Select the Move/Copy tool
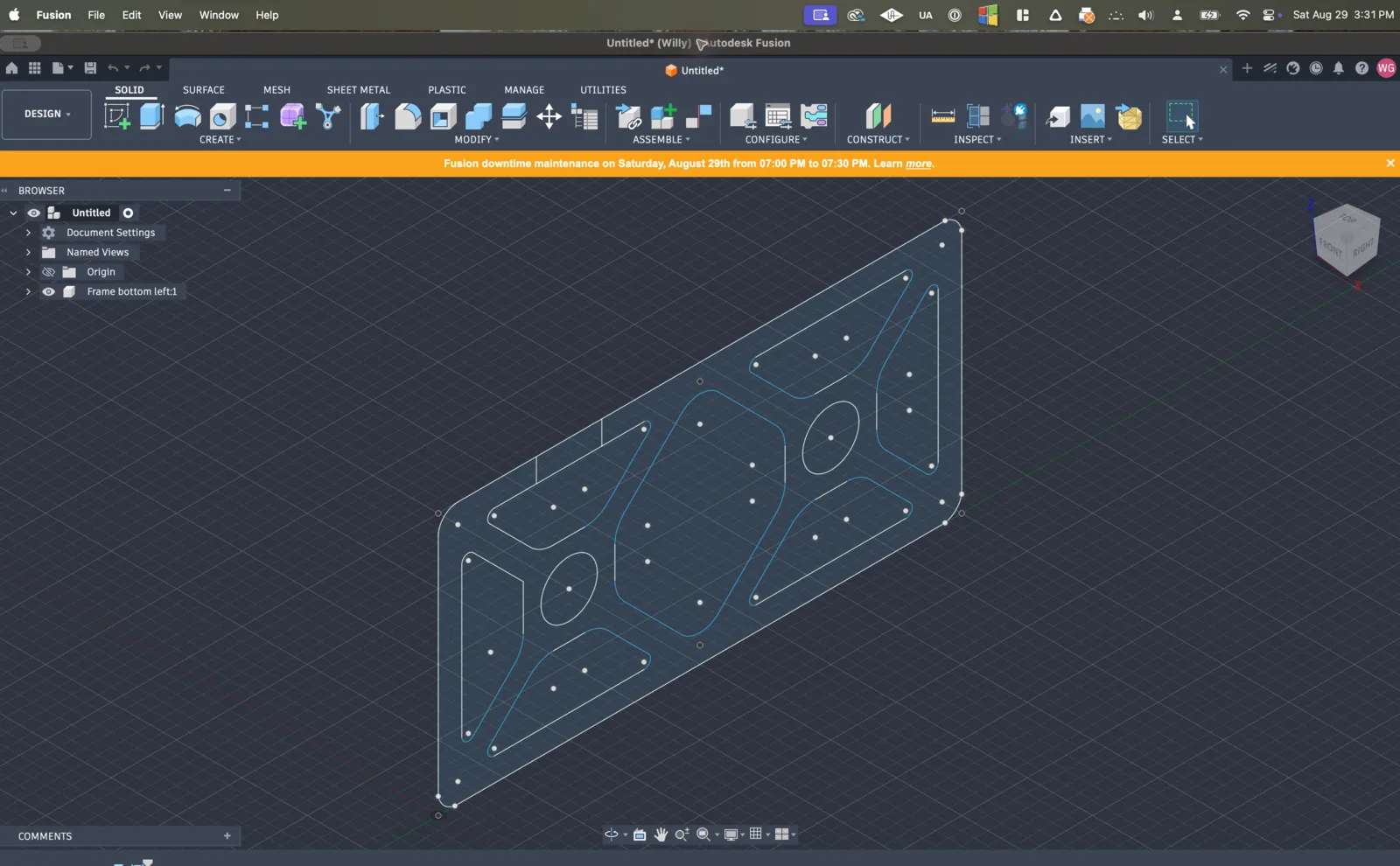The image size is (1400, 866). pyautogui.click(x=549, y=115)
